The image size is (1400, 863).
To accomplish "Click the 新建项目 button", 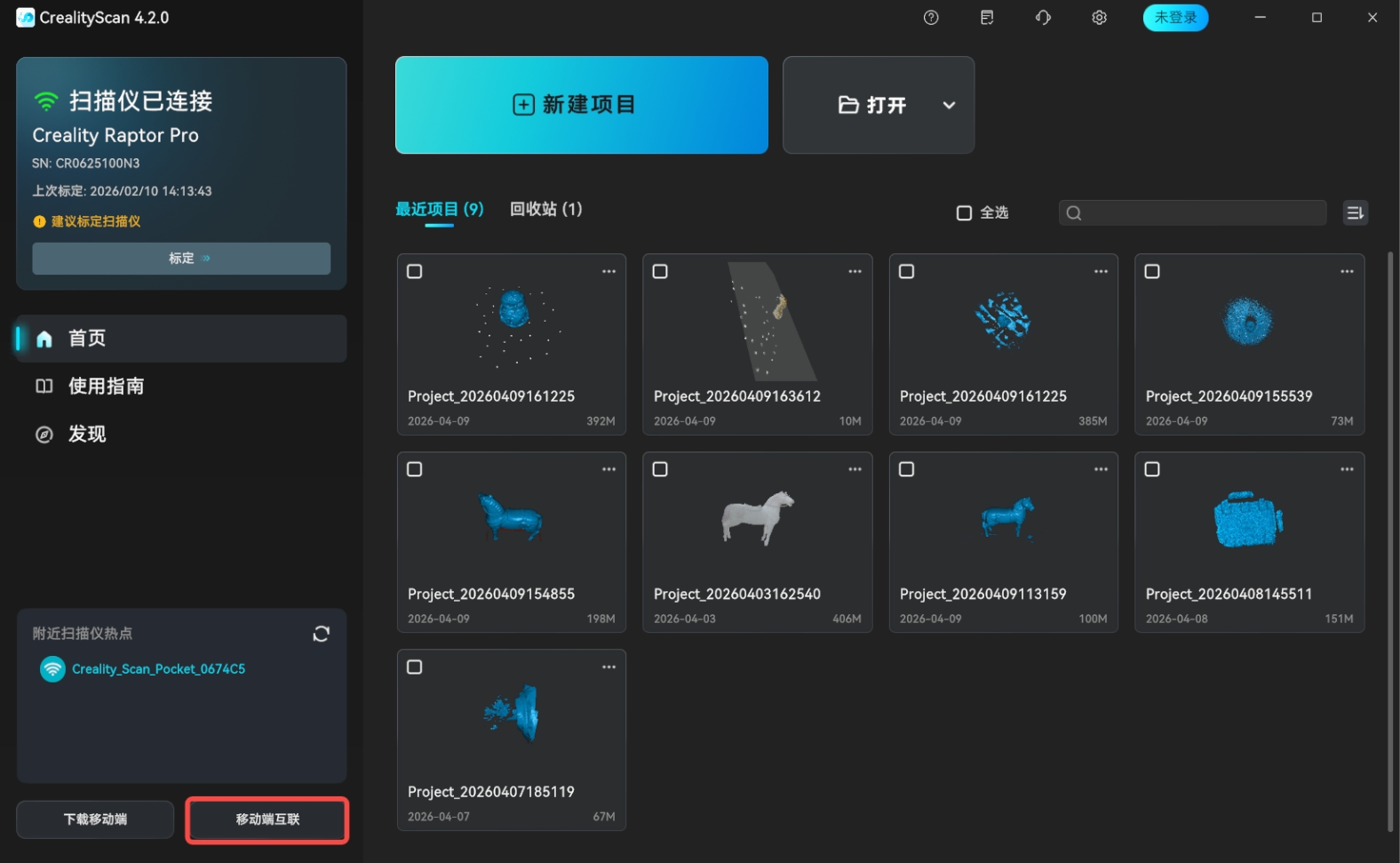I will [x=581, y=105].
